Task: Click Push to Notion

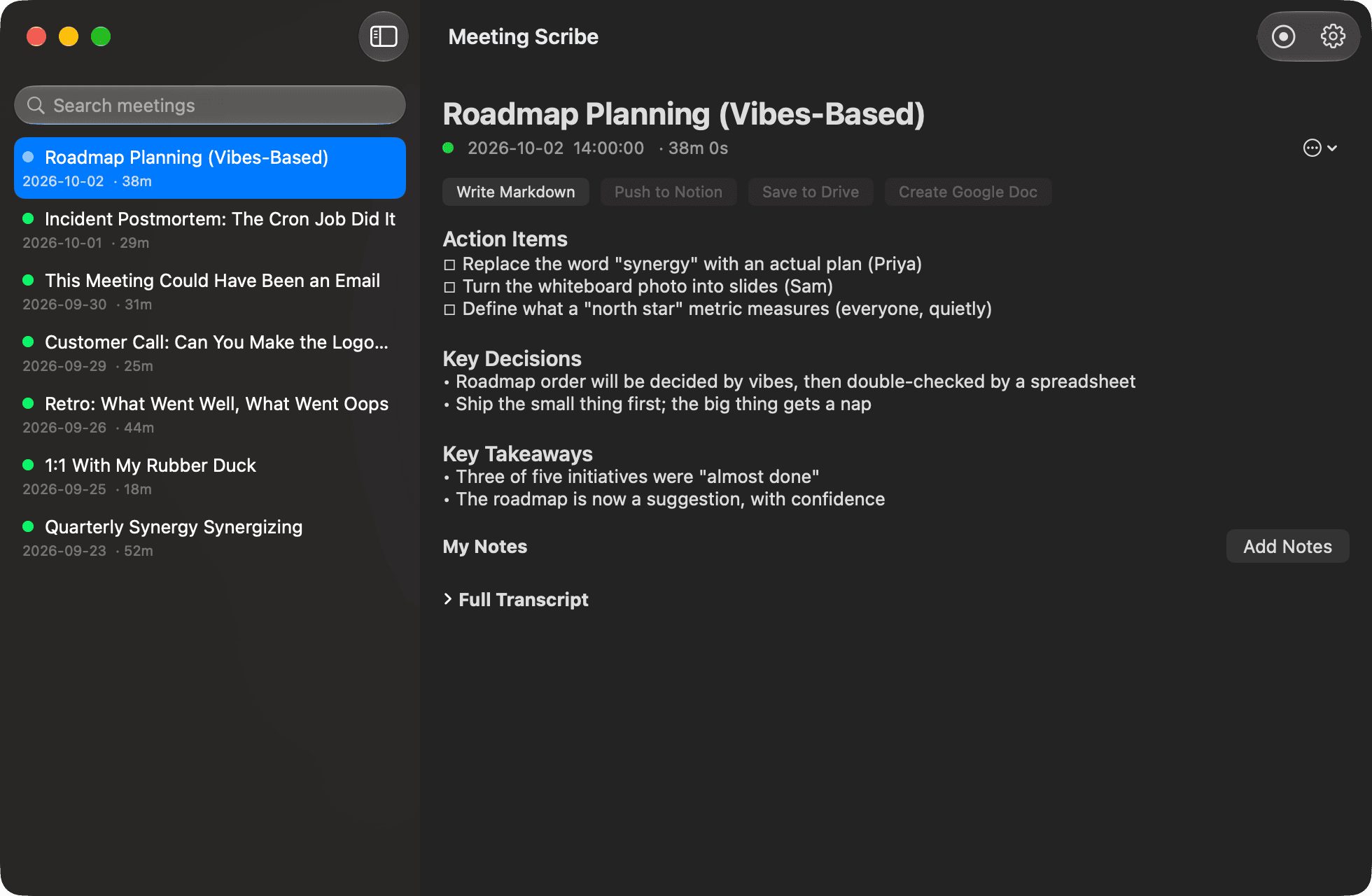Action: point(668,192)
